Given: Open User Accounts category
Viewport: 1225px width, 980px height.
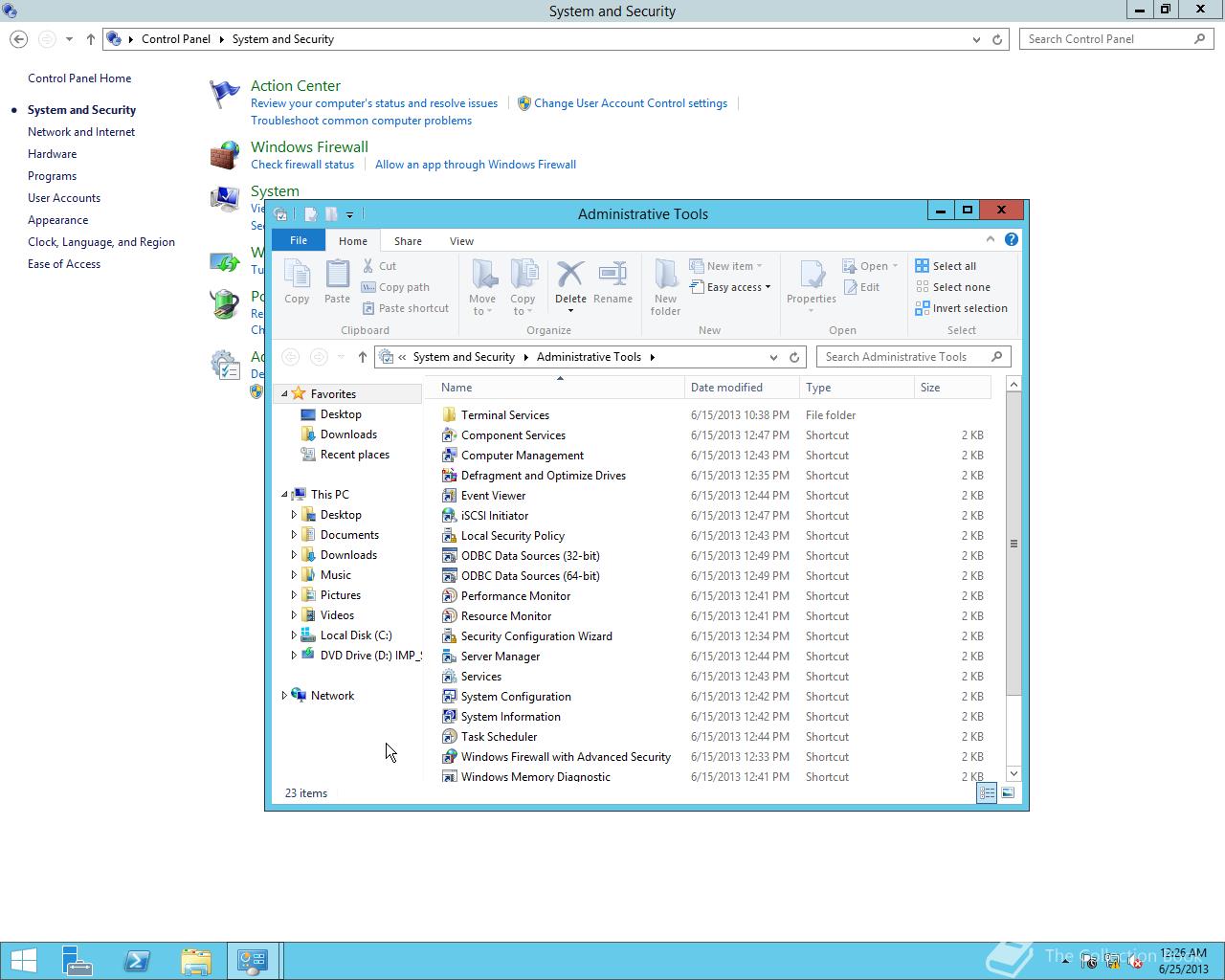Looking at the screenshot, I should click(64, 198).
